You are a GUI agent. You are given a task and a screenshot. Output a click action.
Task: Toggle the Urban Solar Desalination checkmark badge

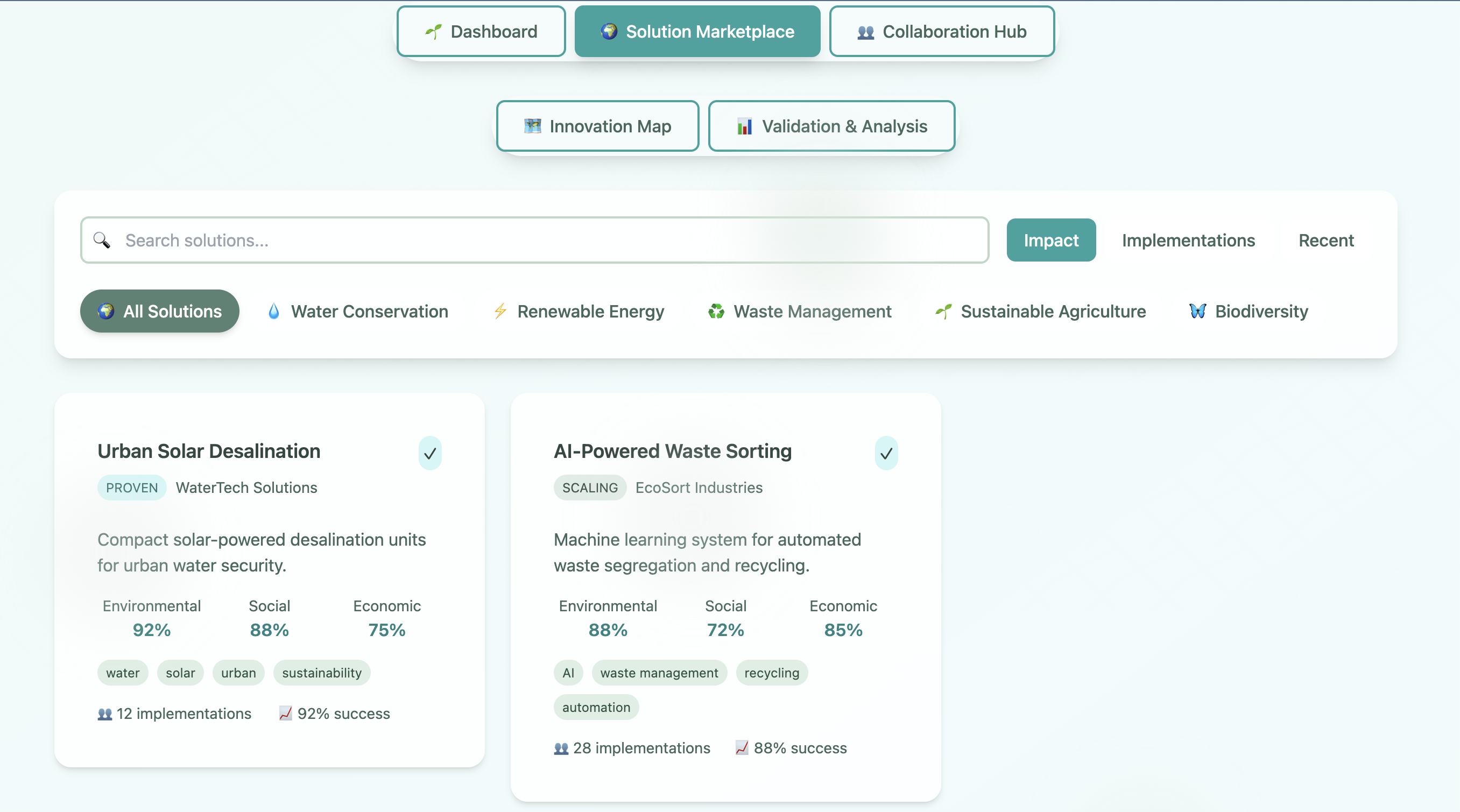(429, 453)
